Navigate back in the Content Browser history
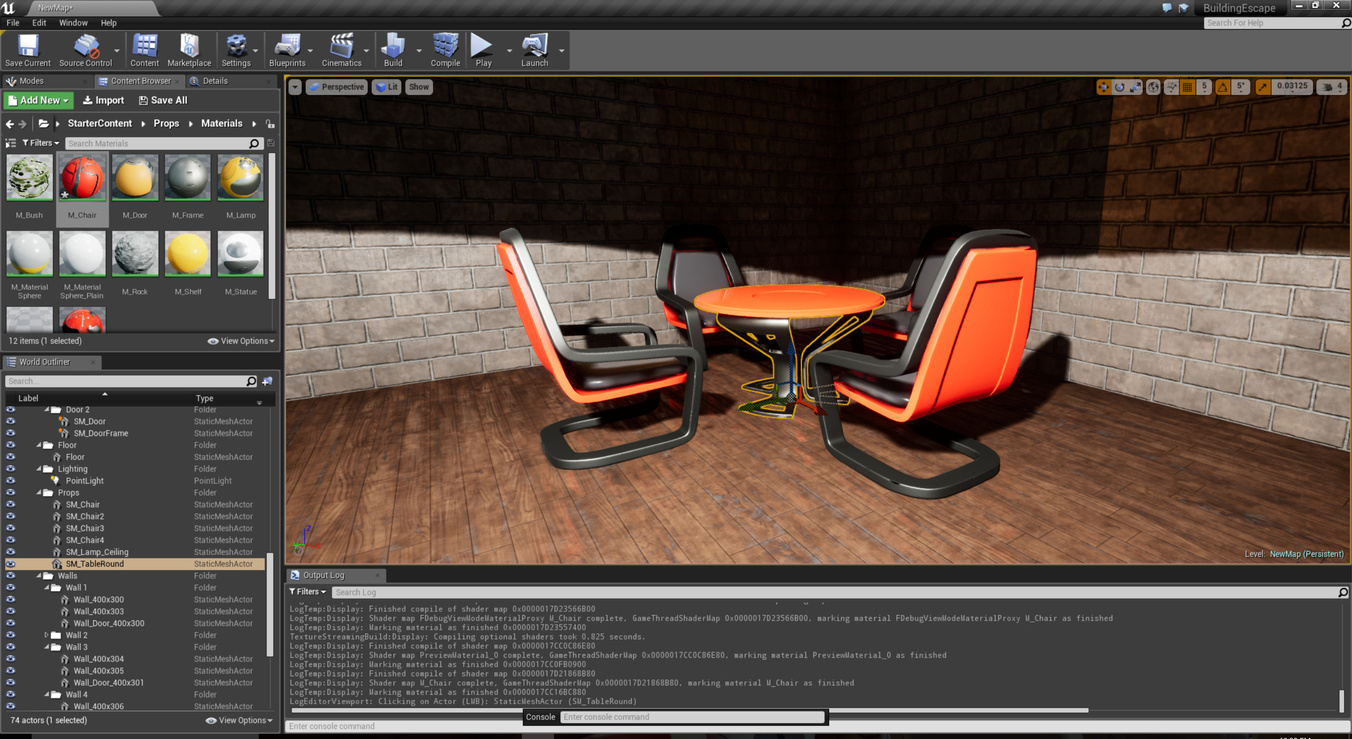This screenshot has width=1352, height=739. (x=10, y=124)
